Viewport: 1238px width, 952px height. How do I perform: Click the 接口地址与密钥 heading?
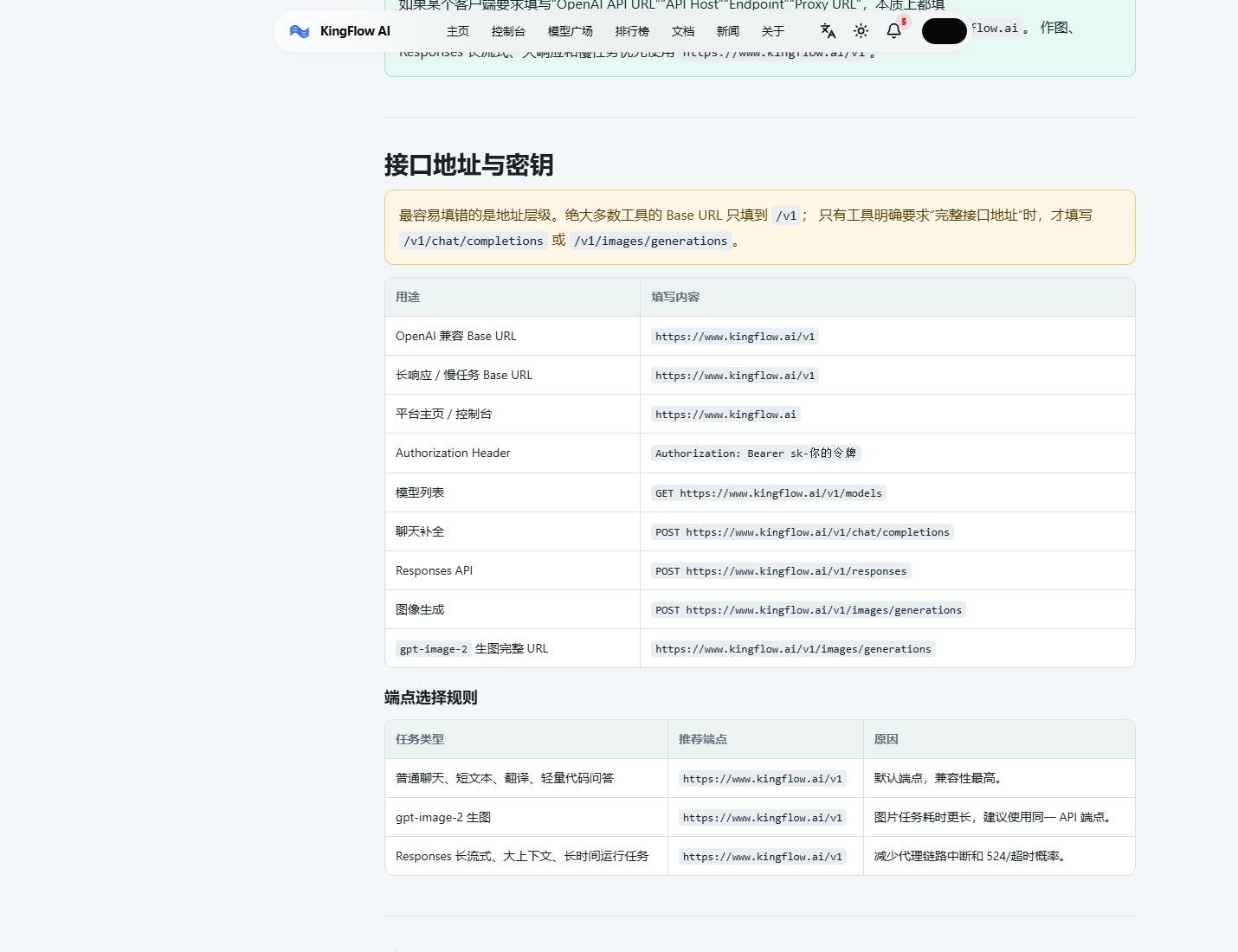(468, 165)
